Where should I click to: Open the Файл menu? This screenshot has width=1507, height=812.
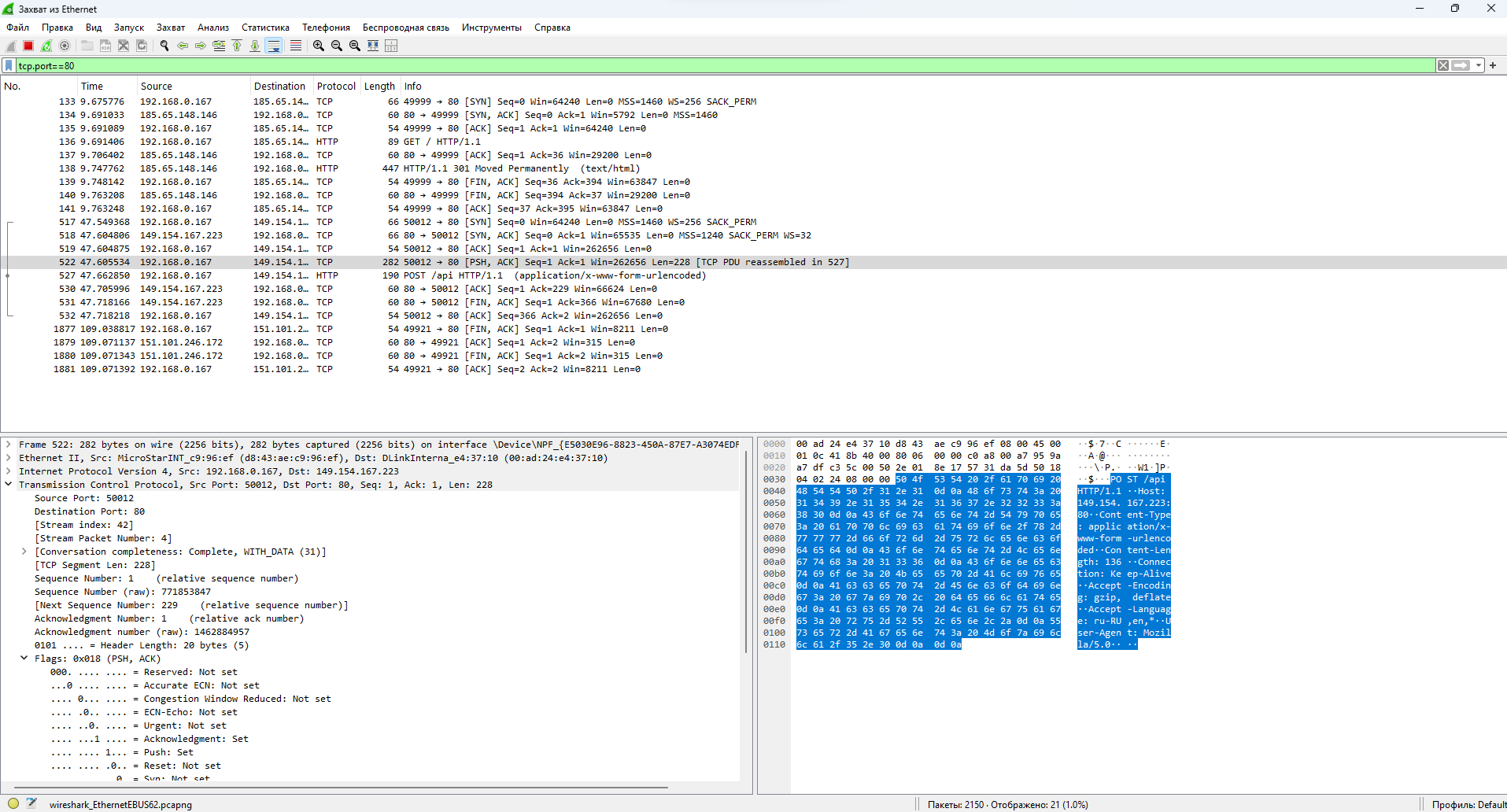pyautogui.click(x=17, y=28)
